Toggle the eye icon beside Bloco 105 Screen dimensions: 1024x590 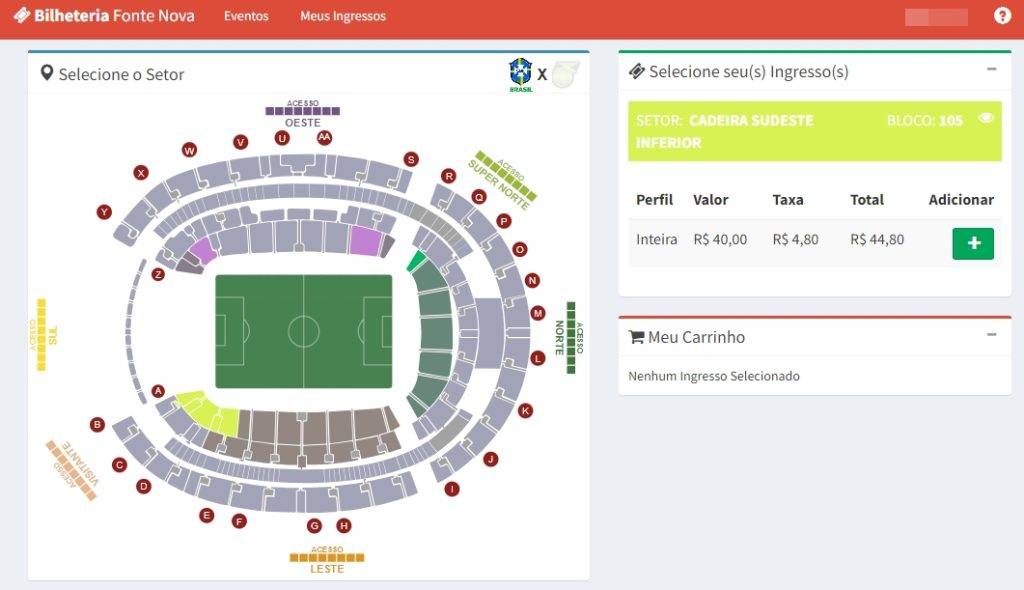click(x=985, y=118)
